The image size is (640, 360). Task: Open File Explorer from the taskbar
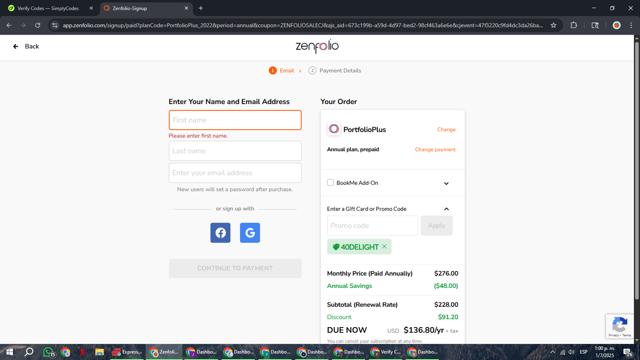click(99, 352)
